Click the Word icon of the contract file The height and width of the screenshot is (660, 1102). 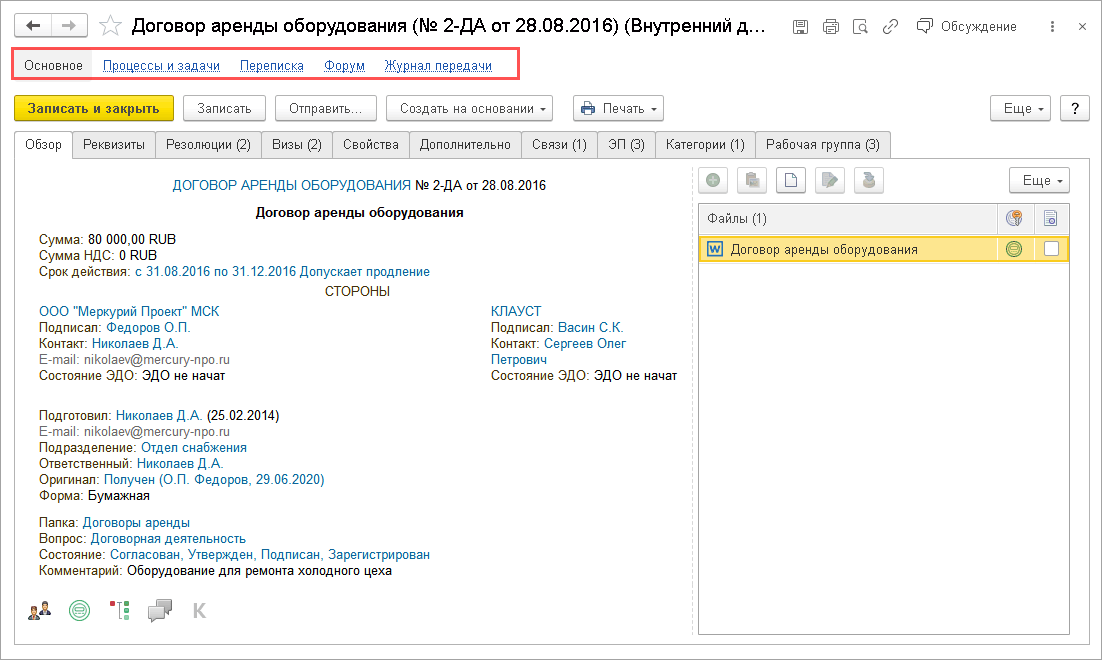click(714, 247)
